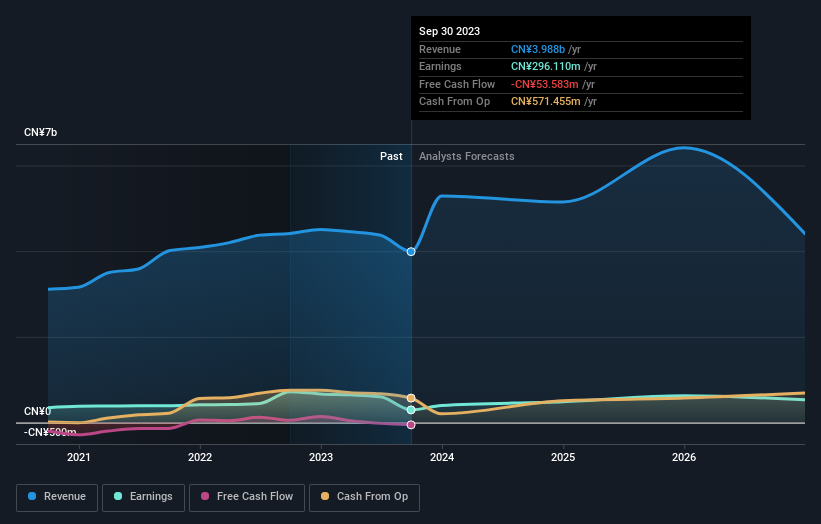Image resolution: width=821 pixels, height=524 pixels.
Task: Click the 2022 x-axis label
Action: point(200,458)
